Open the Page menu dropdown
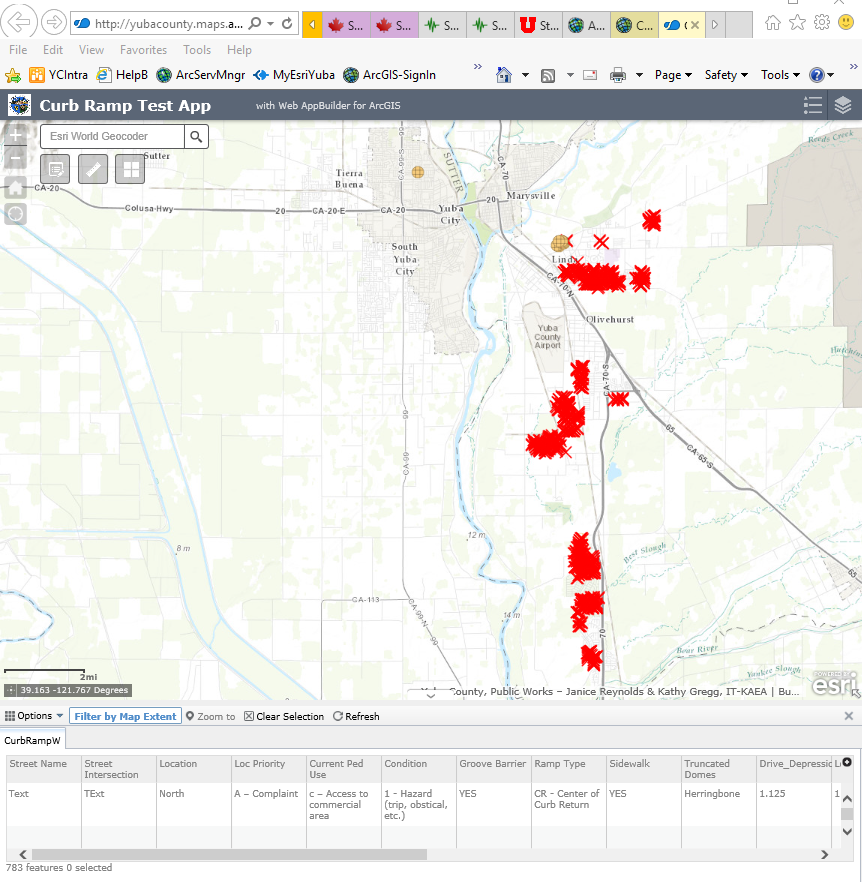This screenshot has height=882, width=862. pos(673,75)
